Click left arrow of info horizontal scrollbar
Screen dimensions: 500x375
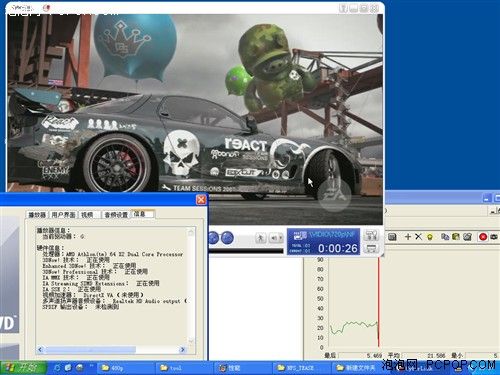pos(40,349)
